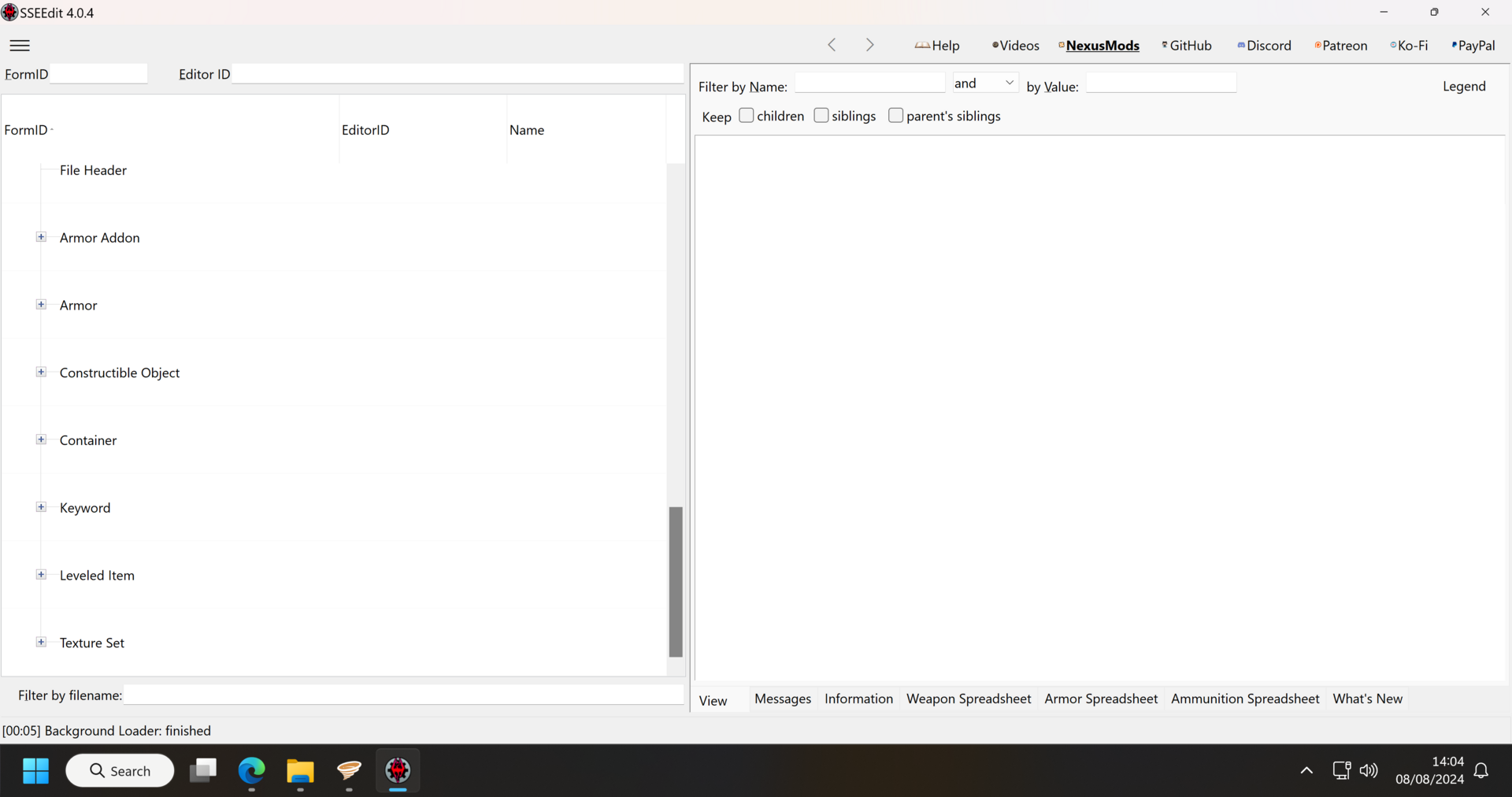Focus the by Value input field

tap(1161, 83)
